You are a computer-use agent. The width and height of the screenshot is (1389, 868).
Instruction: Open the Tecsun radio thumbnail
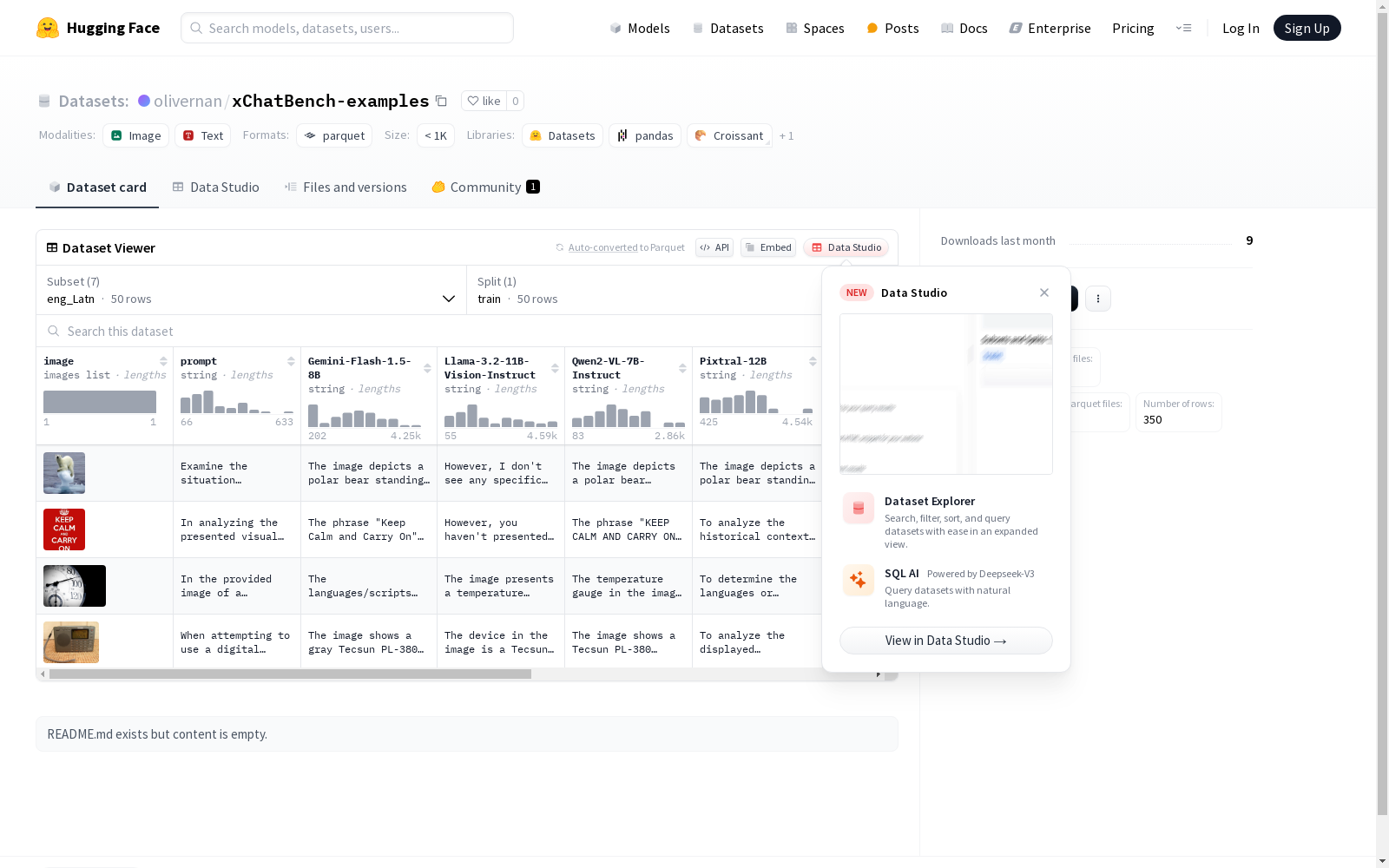[x=71, y=642]
